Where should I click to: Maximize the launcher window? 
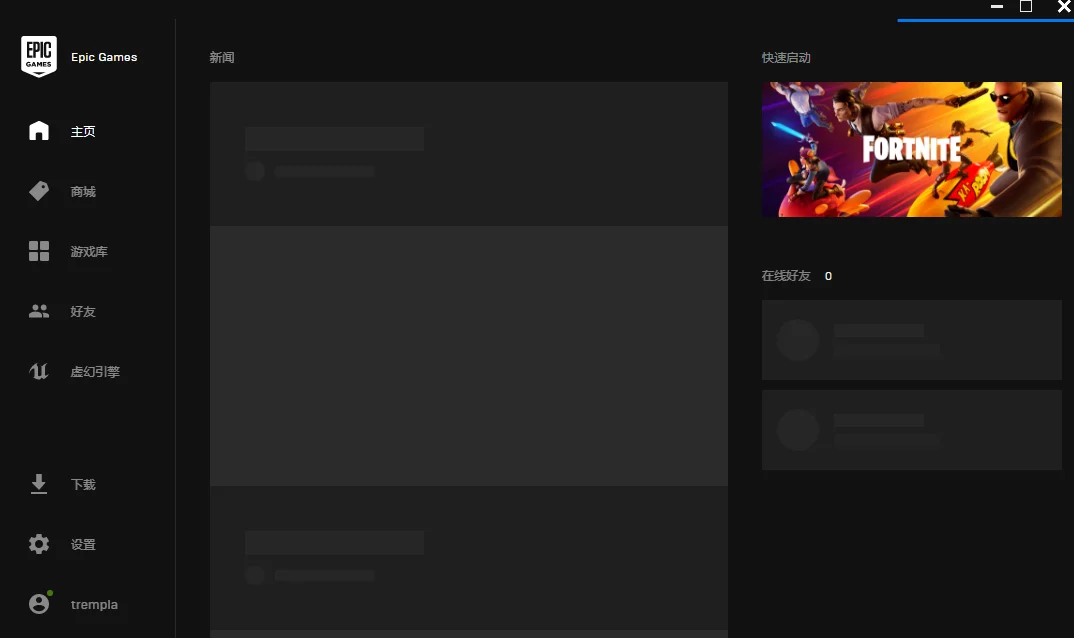1026,6
